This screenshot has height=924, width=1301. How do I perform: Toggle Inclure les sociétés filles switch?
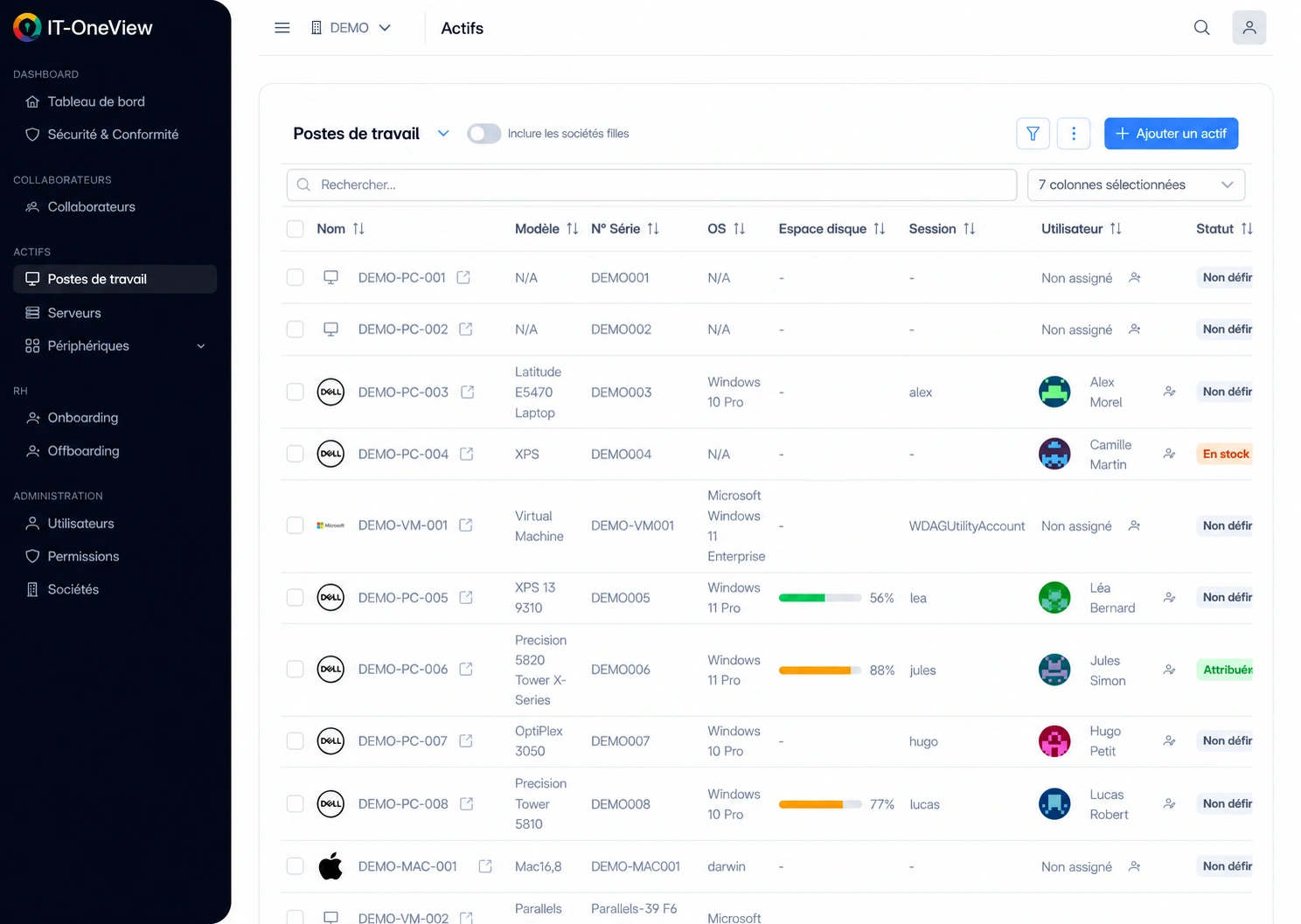tap(484, 134)
